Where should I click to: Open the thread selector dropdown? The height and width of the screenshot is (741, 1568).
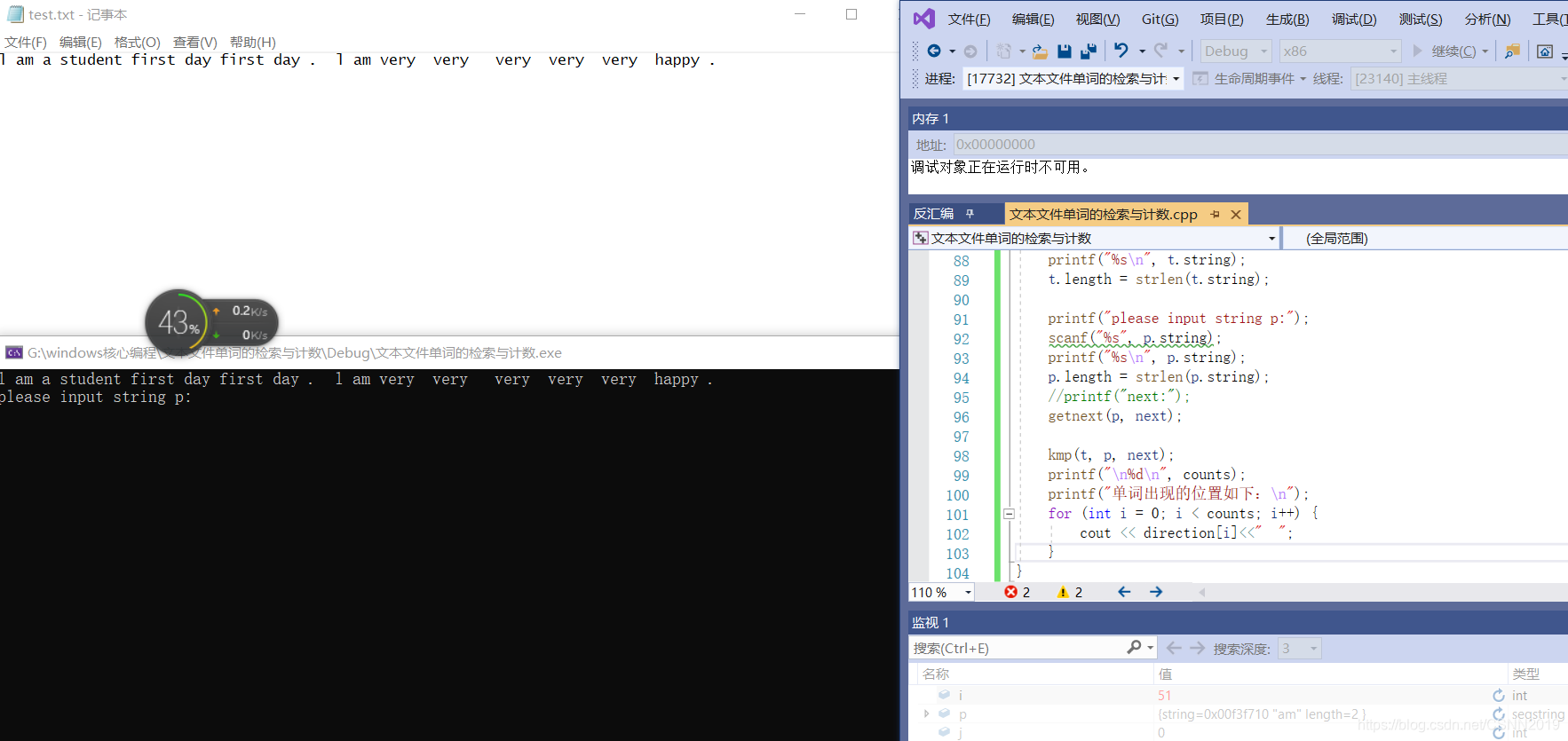1459,78
